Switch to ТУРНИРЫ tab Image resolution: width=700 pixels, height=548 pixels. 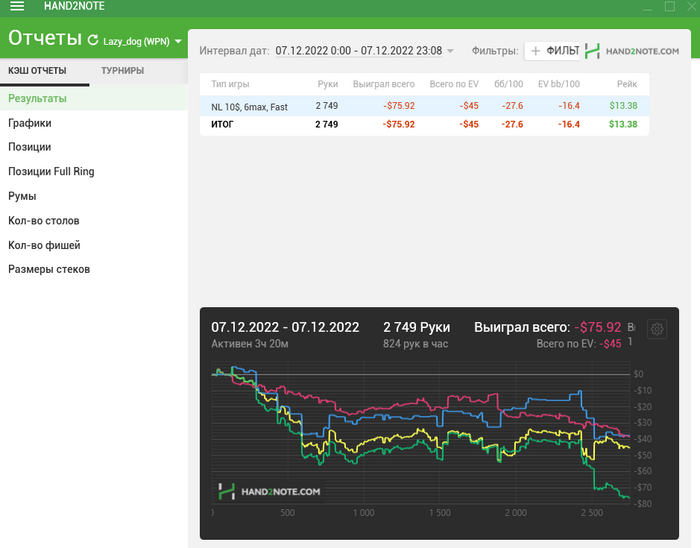tap(122, 71)
